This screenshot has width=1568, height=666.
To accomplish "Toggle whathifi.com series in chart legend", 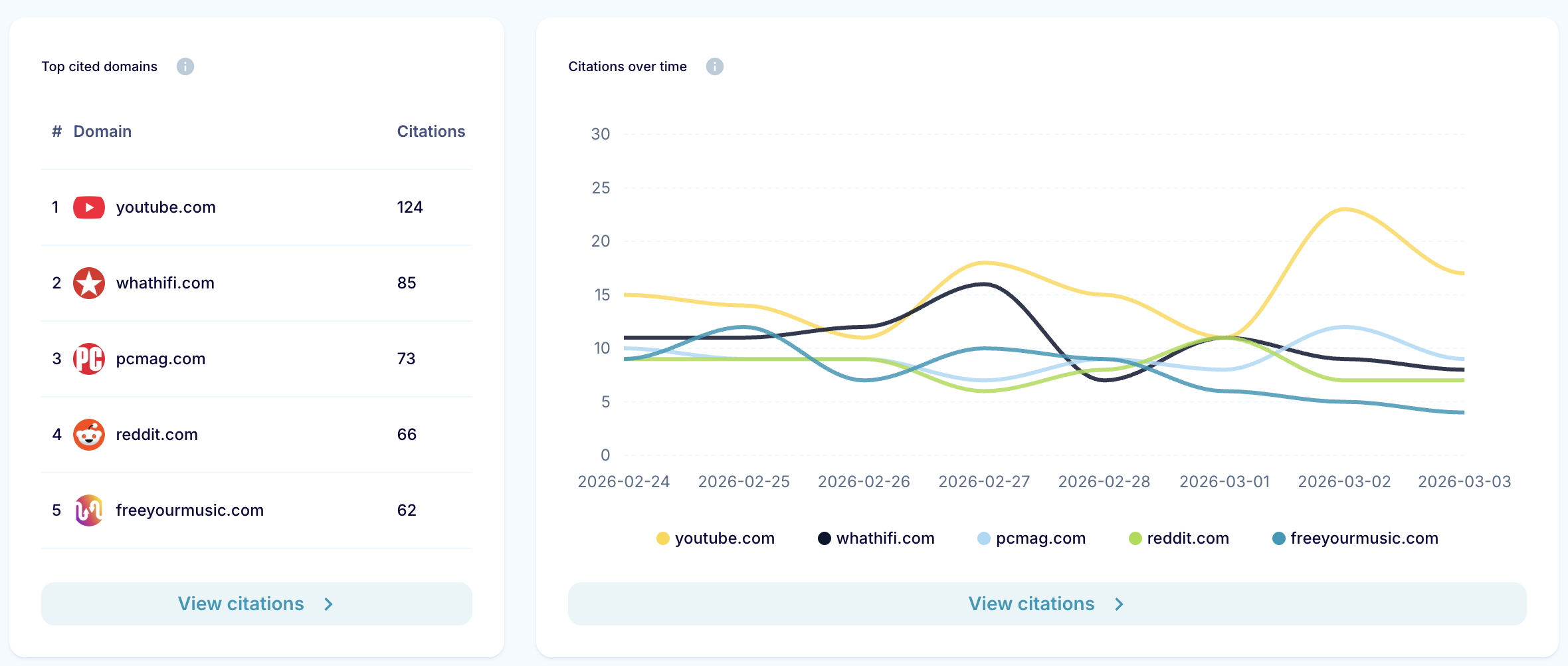I will [x=876, y=538].
